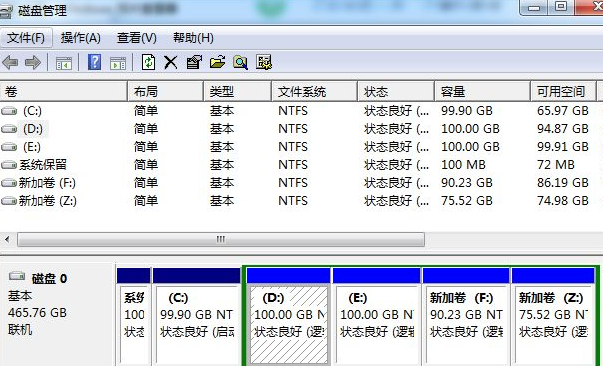This screenshot has width=603, height=366.
Task: Open the 查看(V) menu
Action: tap(137, 38)
